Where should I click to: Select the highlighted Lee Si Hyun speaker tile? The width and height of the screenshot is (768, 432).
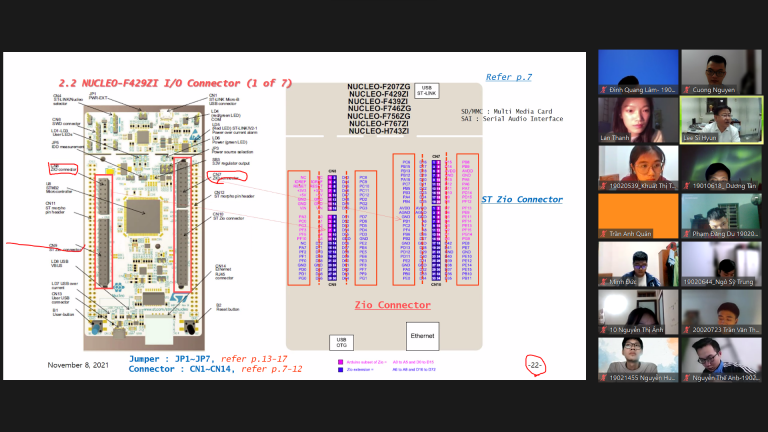point(721,120)
